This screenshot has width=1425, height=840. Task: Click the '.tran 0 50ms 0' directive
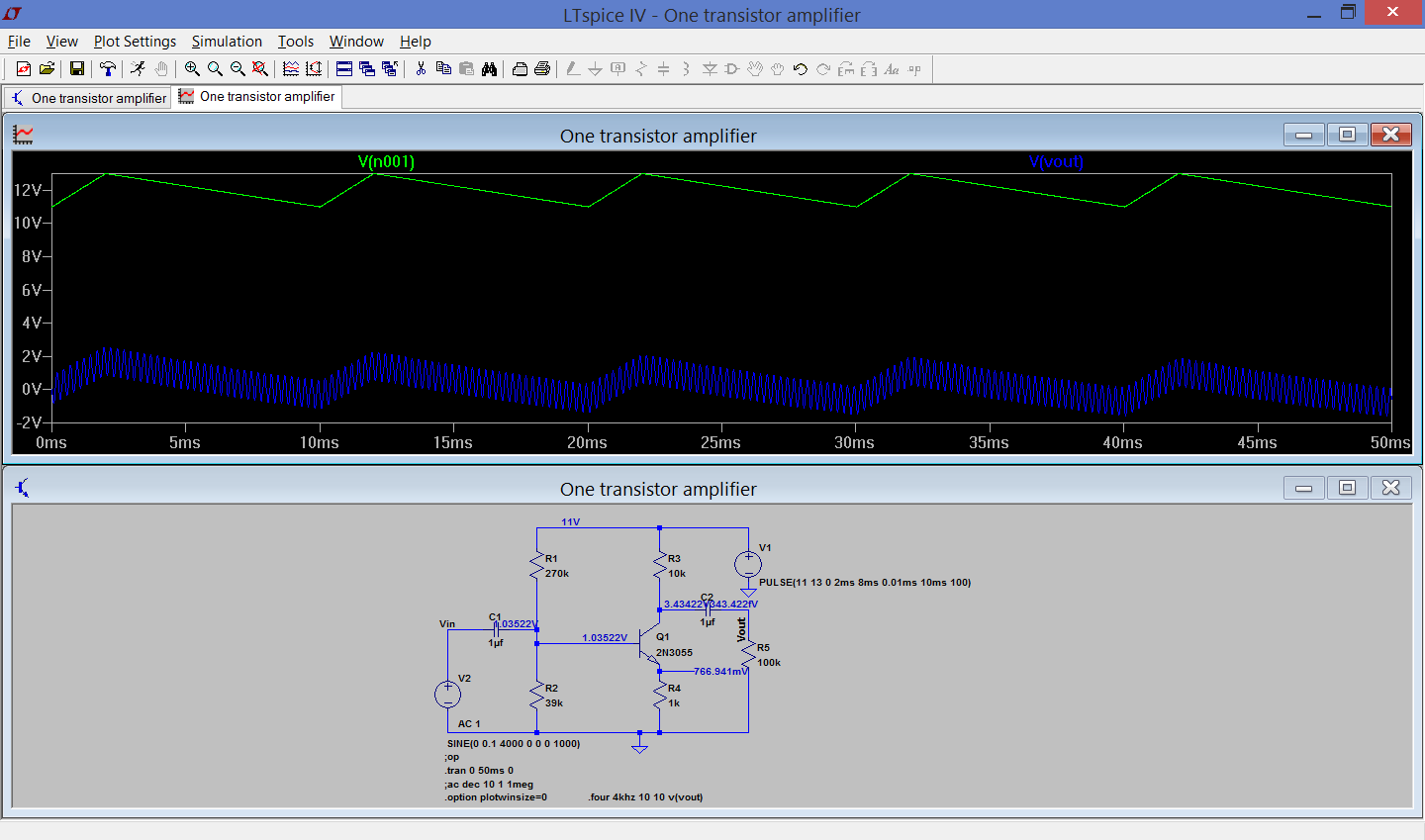point(479,770)
